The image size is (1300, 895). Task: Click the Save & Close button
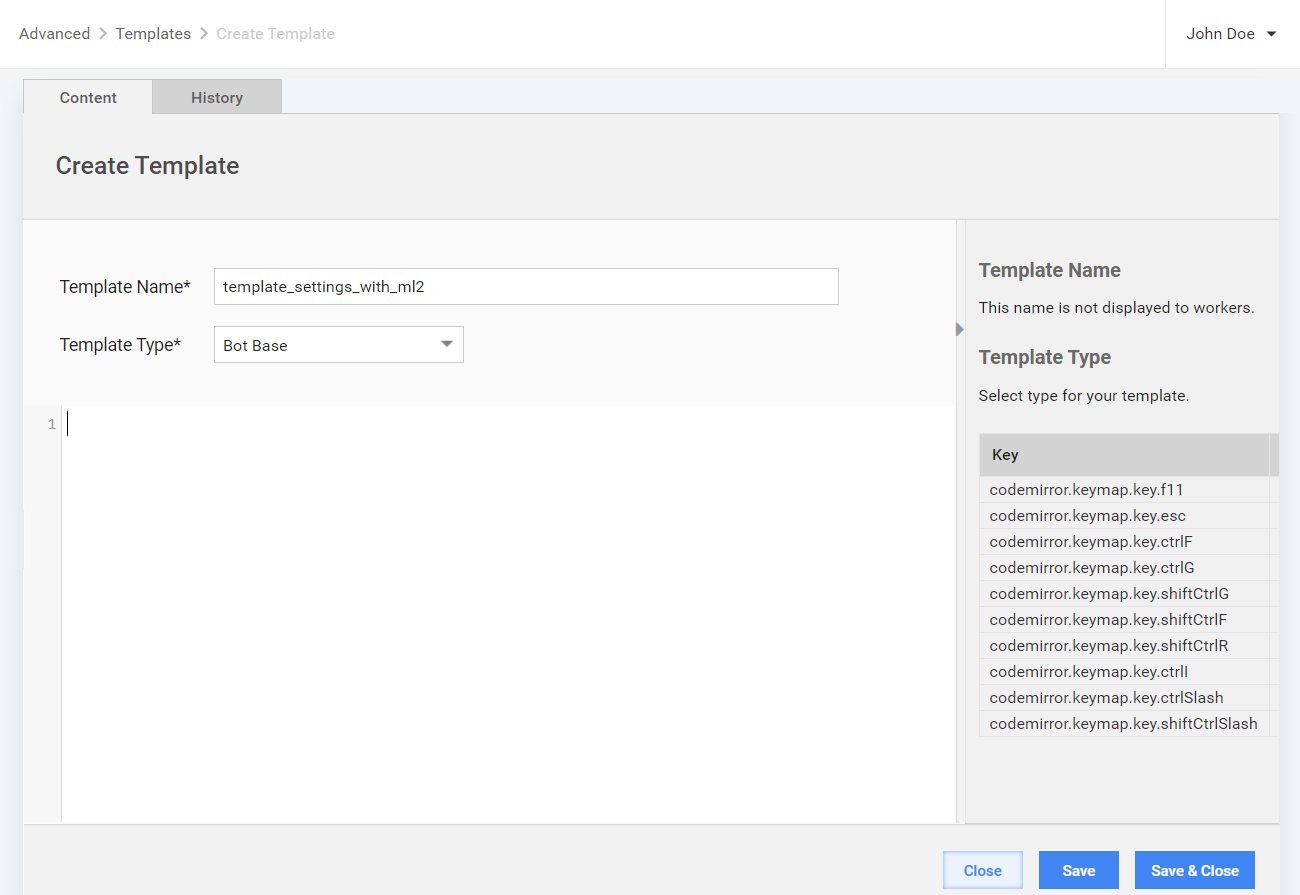click(1195, 870)
